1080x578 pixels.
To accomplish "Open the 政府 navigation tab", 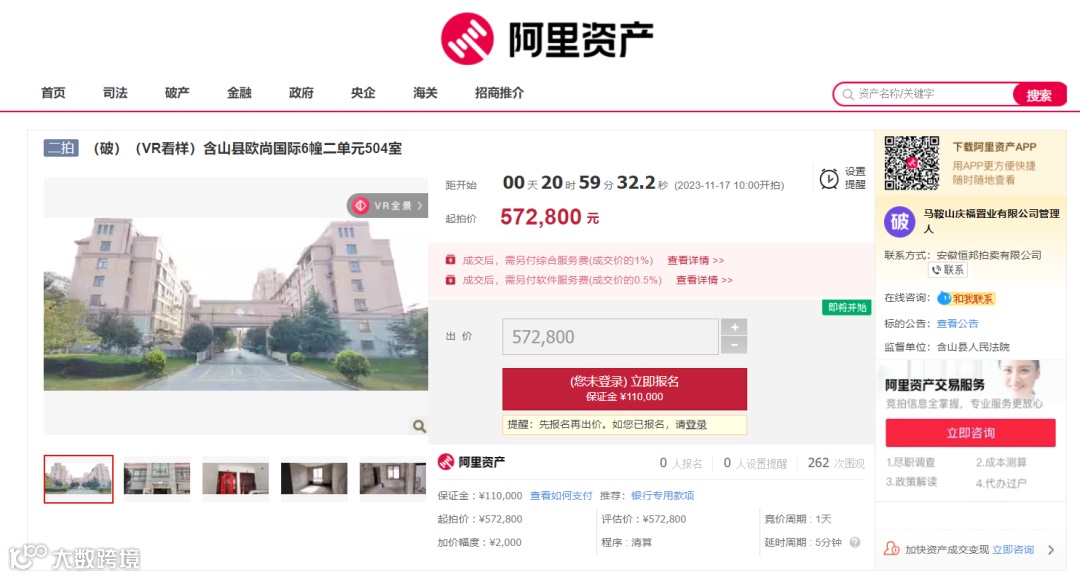I will click(x=301, y=93).
